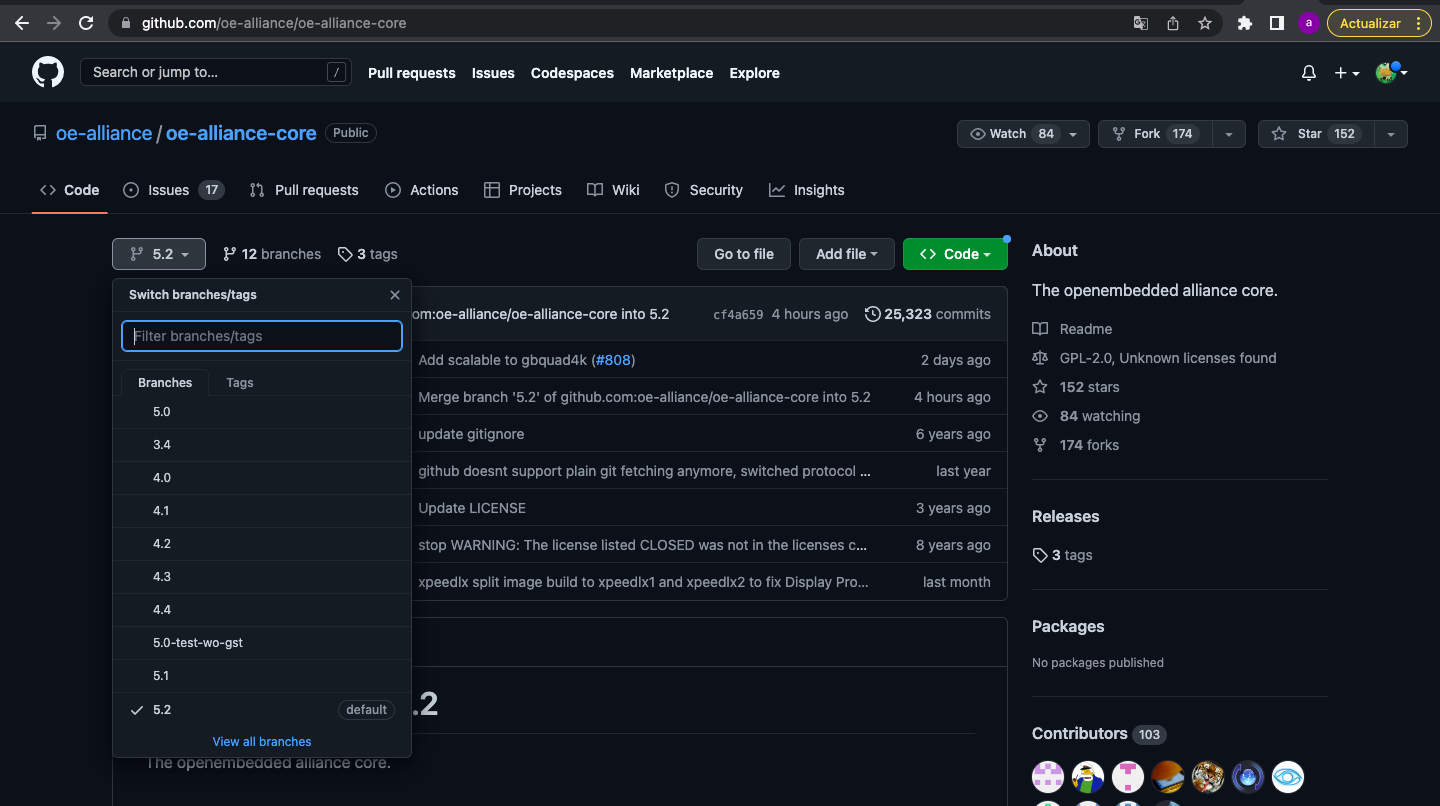The image size is (1440, 806).
Task: Click the View all branches link
Action: tap(262, 741)
